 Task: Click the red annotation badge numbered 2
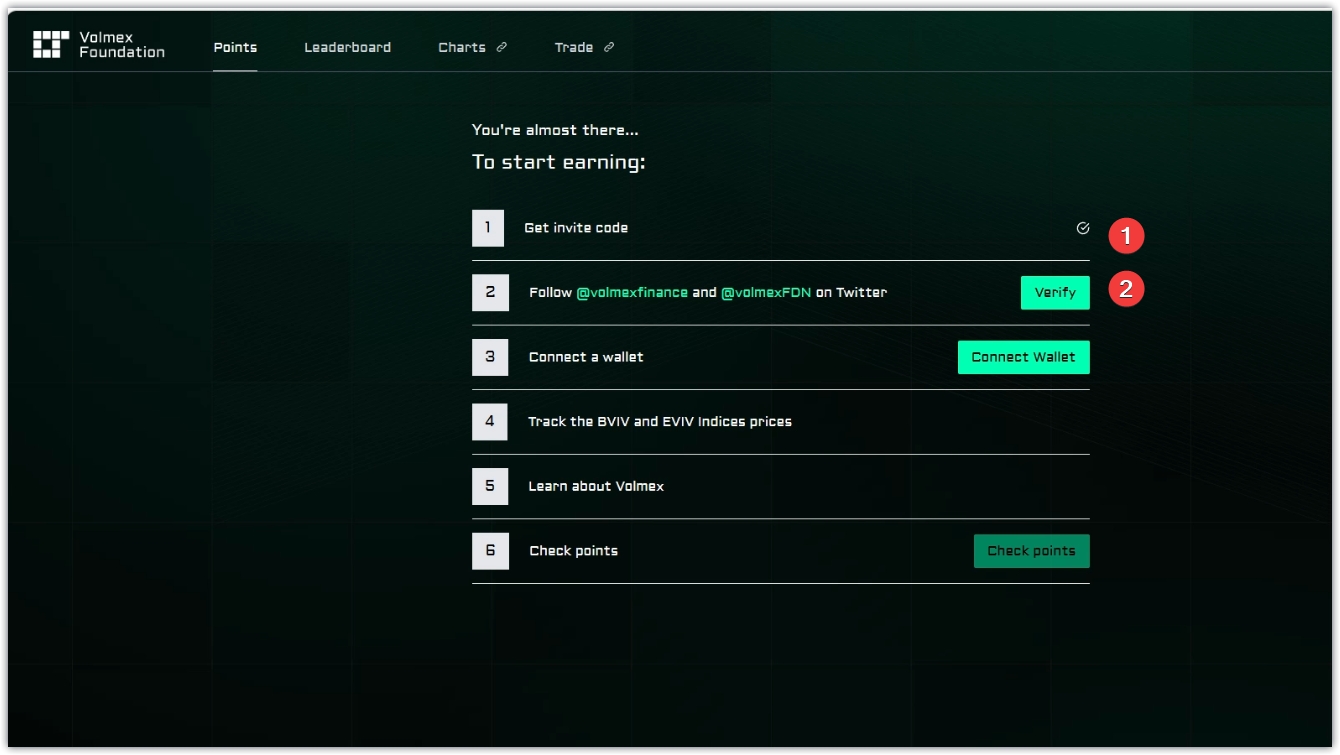[x=1127, y=290]
